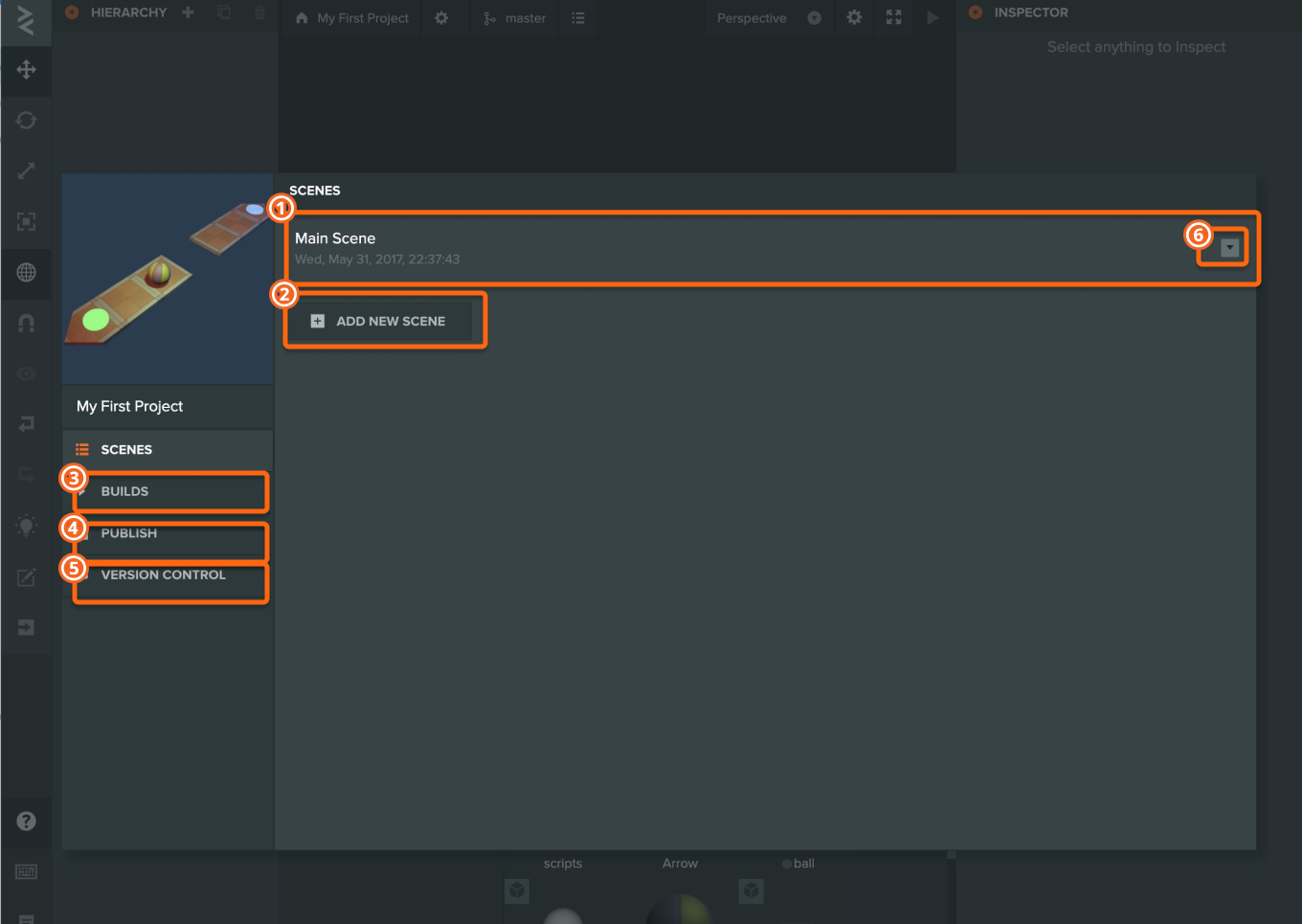Click the Undo arrow icon
The width and height of the screenshot is (1302, 924).
pyautogui.click(x=26, y=424)
